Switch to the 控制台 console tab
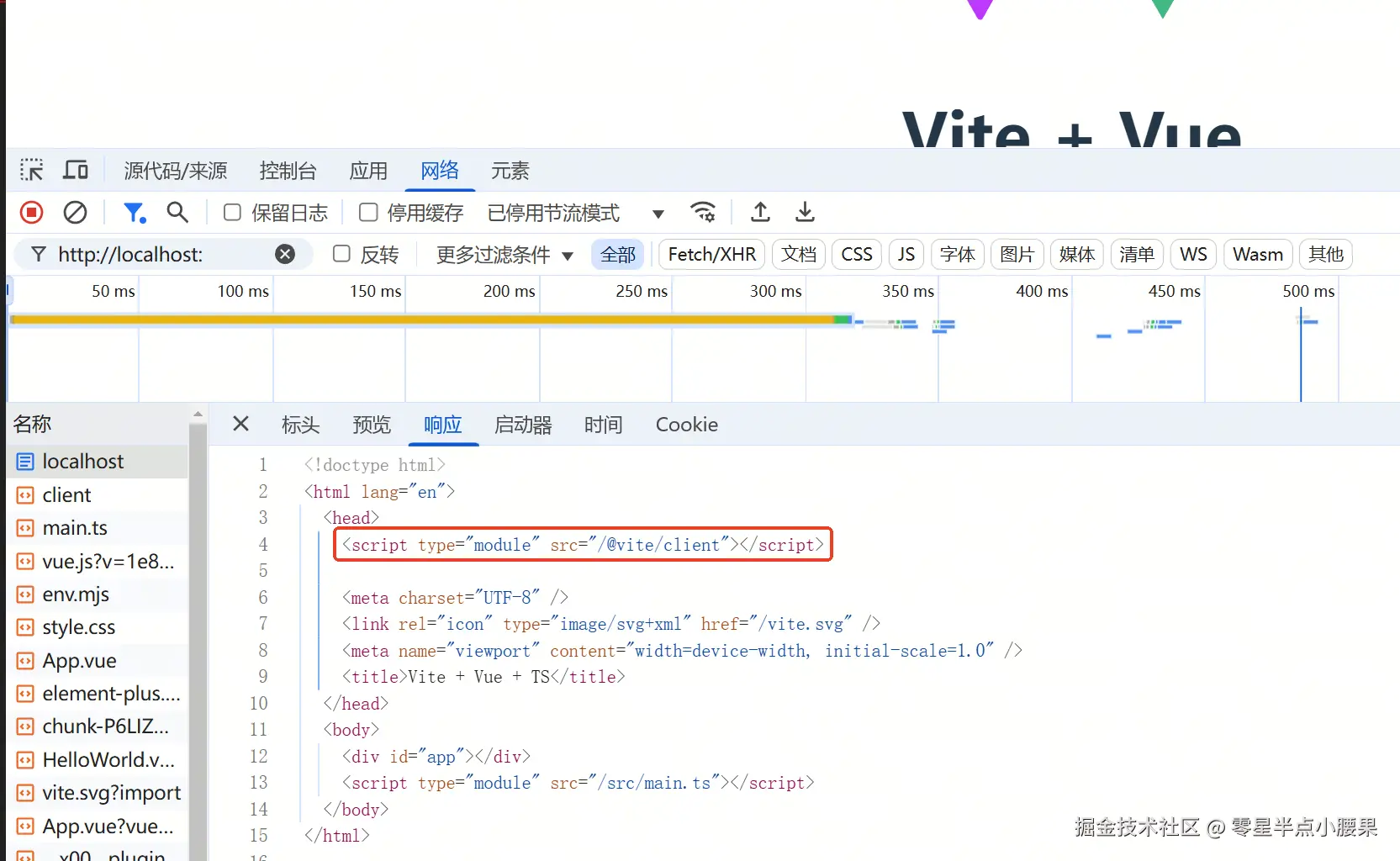Image resolution: width=1400 pixels, height=861 pixels. 288,170
